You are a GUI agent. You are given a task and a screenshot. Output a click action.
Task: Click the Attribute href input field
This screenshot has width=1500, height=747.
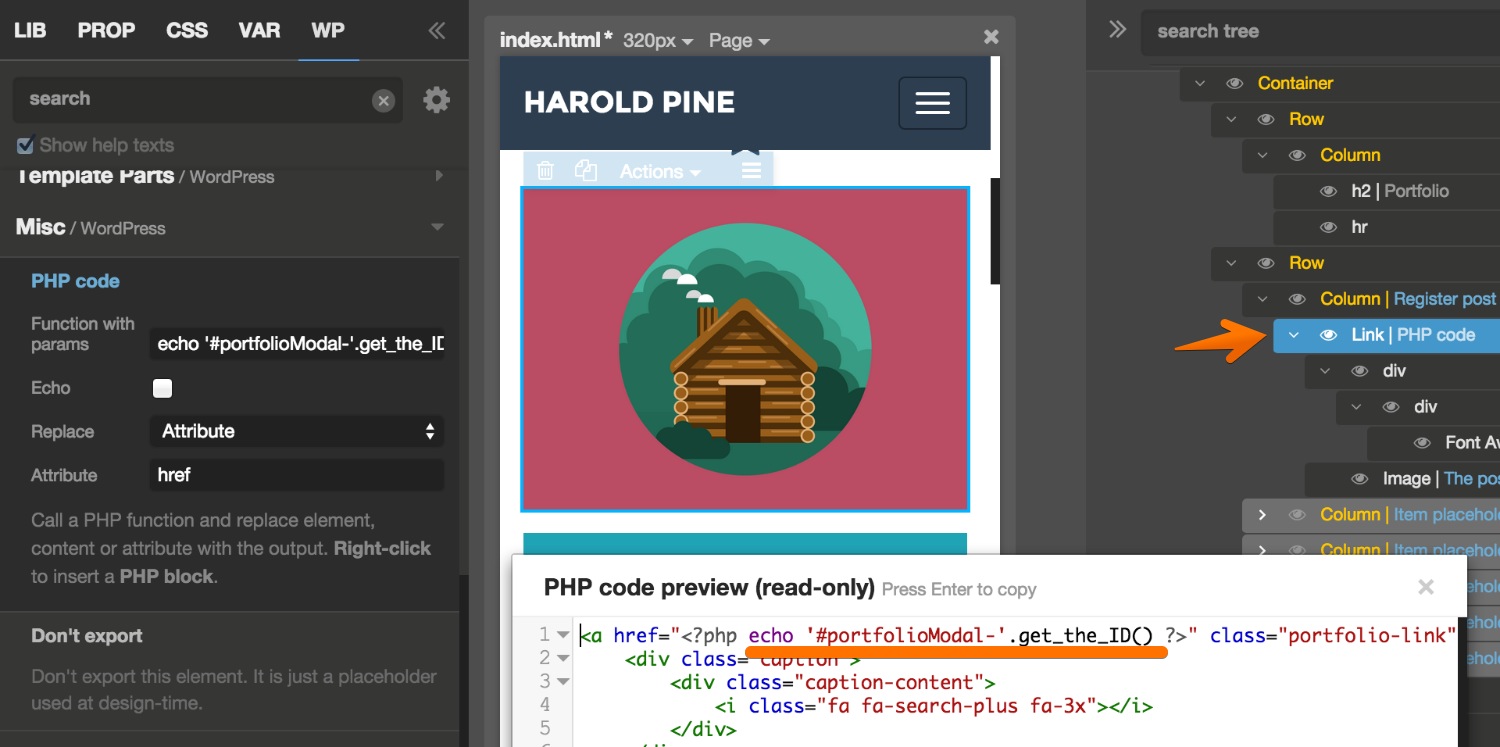296,475
